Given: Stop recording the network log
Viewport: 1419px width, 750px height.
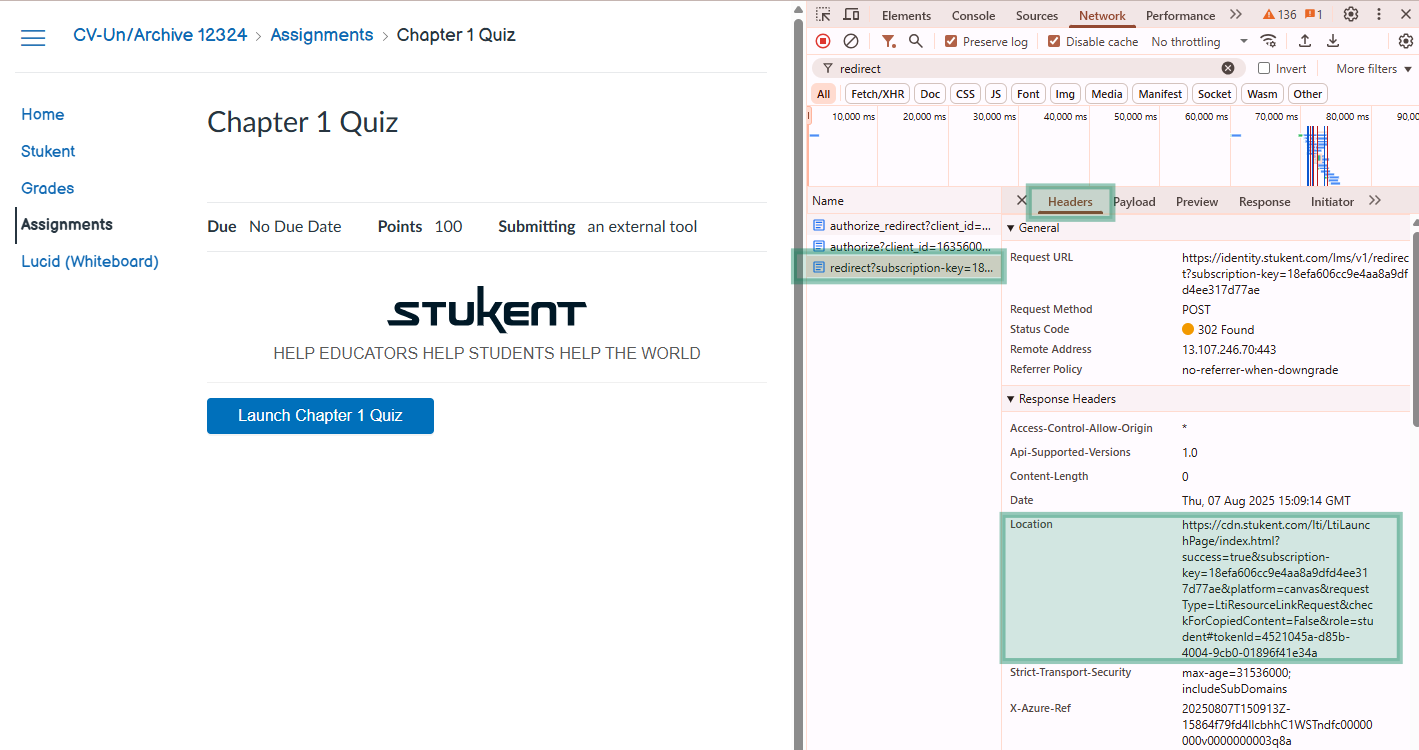Looking at the screenshot, I should coord(823,41).
